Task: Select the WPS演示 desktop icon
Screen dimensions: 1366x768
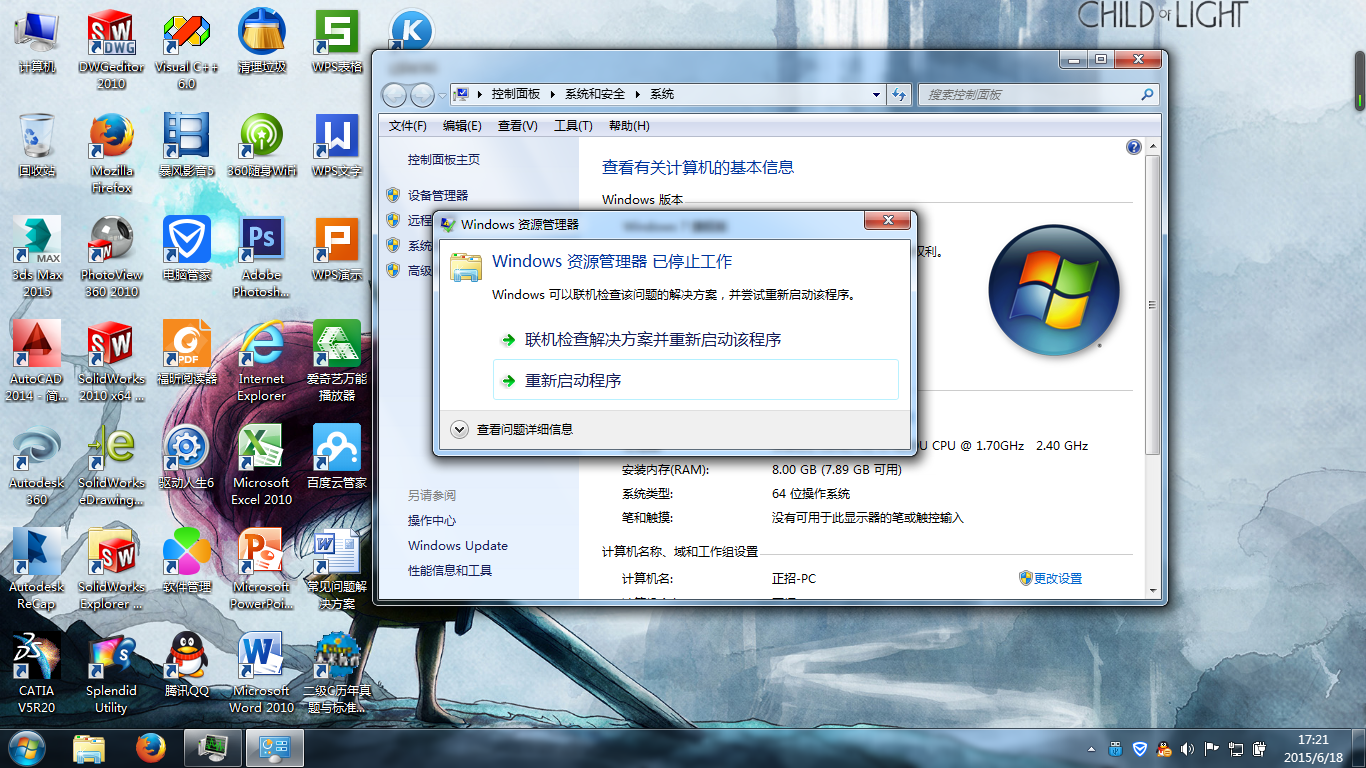Action: click(x=337, y=250)
